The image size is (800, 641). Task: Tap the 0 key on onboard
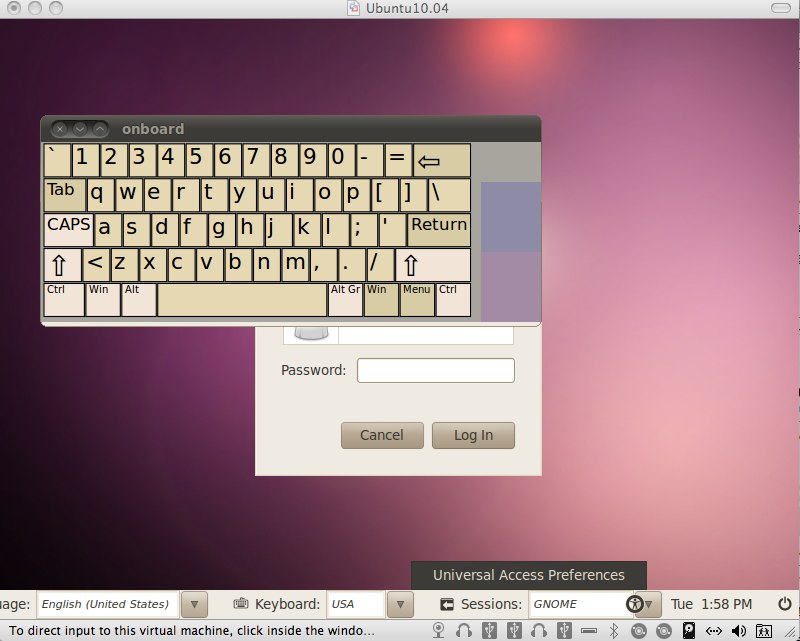tap(342, 160)
